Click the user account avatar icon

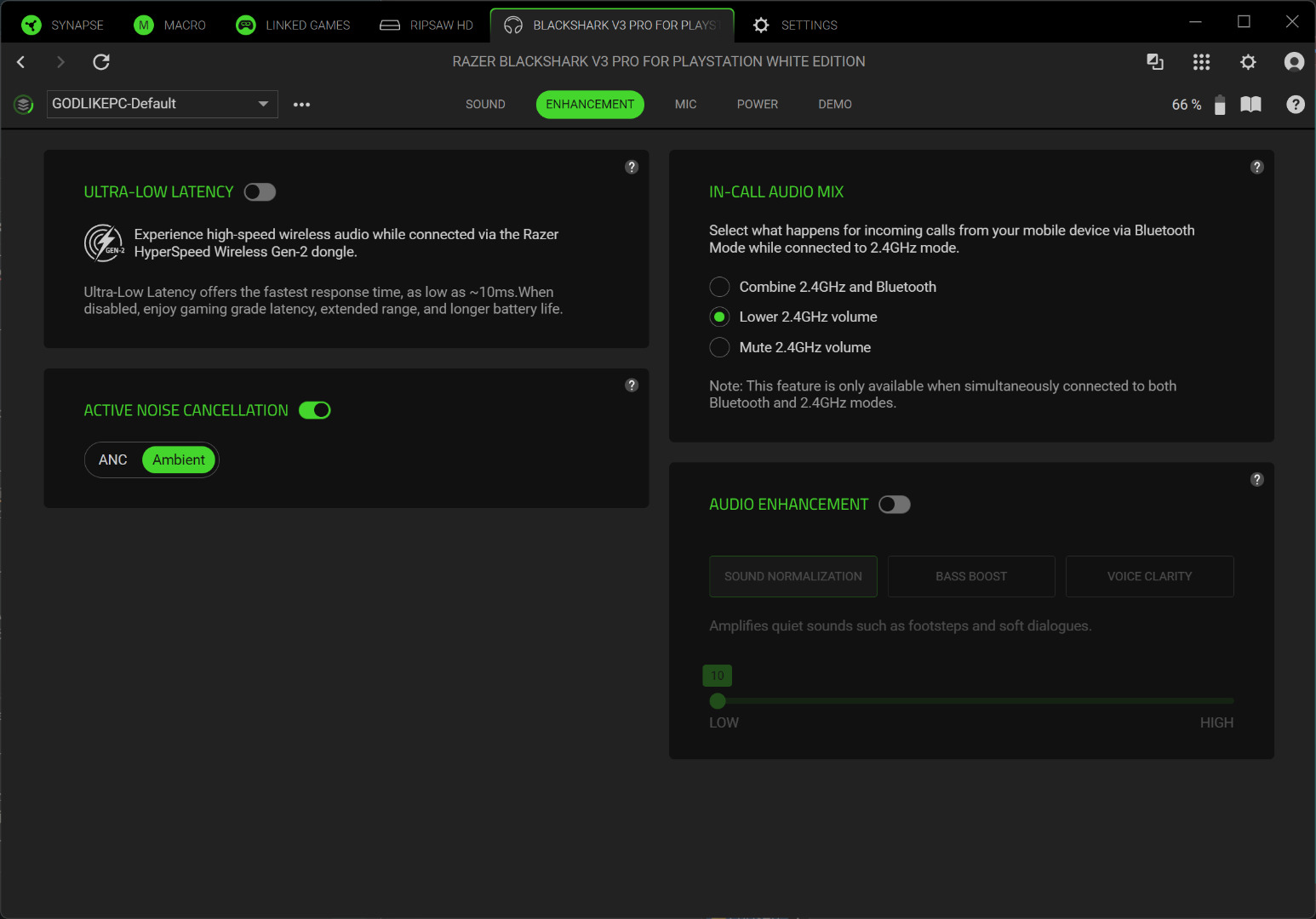pos(1294,62)
